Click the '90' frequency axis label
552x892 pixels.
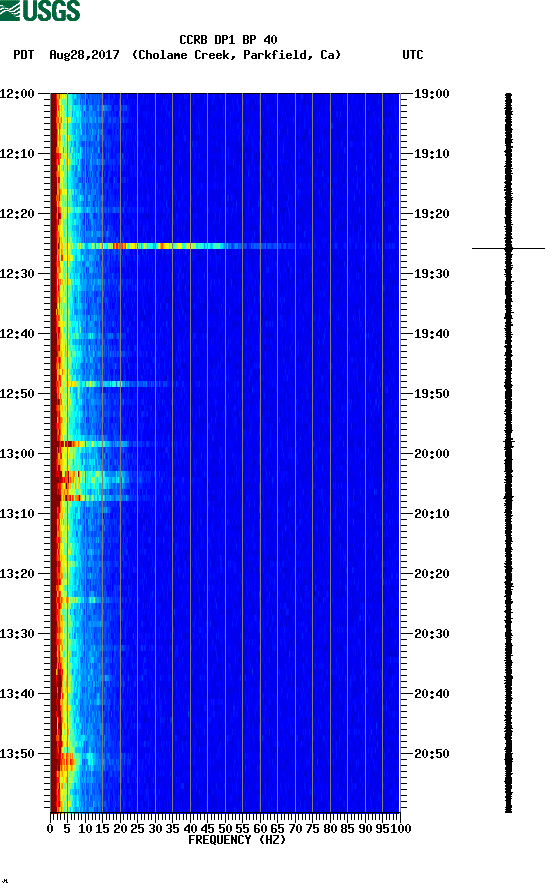tap(365, 829)
